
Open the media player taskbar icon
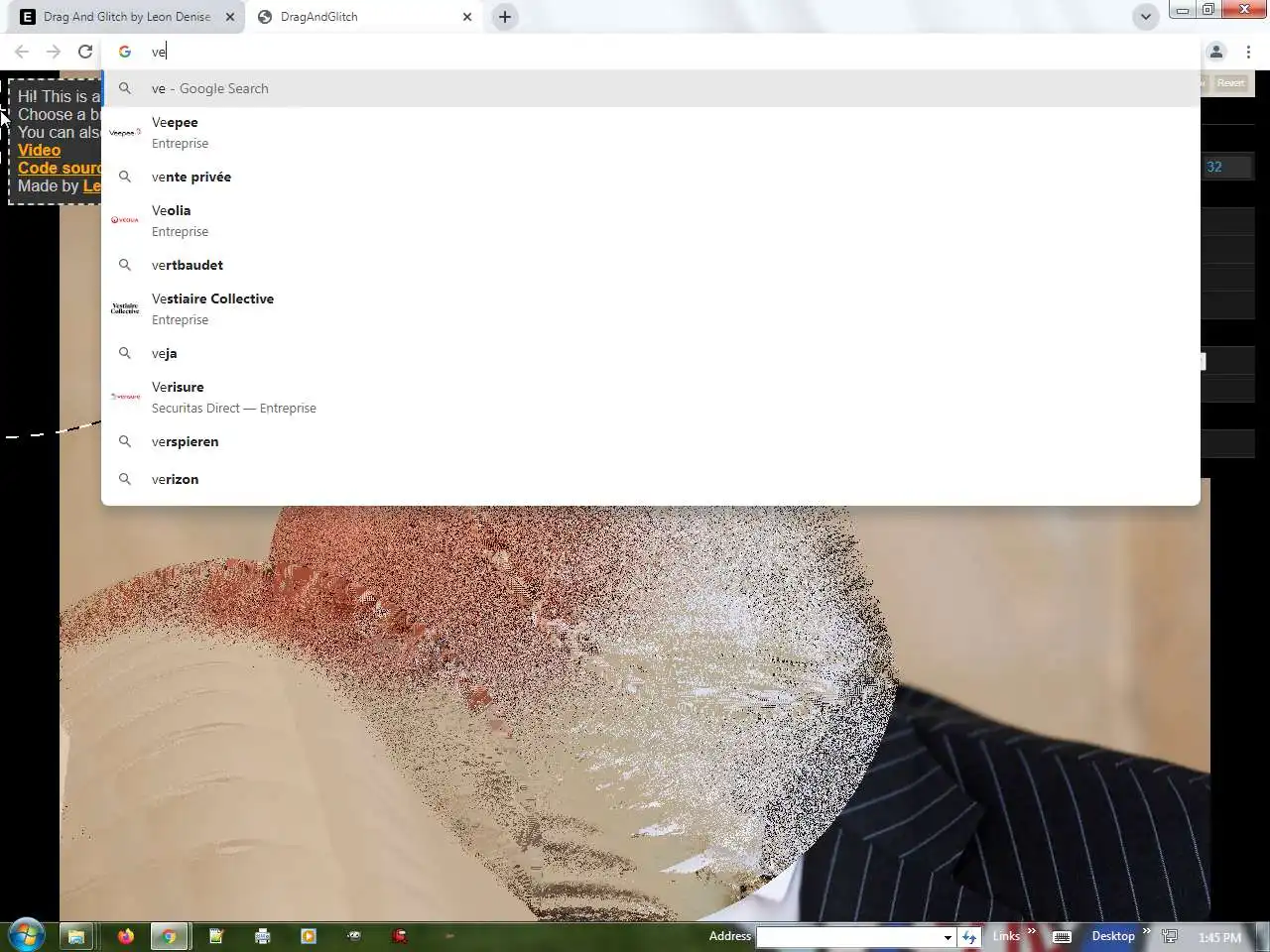(x=309, y=936)
